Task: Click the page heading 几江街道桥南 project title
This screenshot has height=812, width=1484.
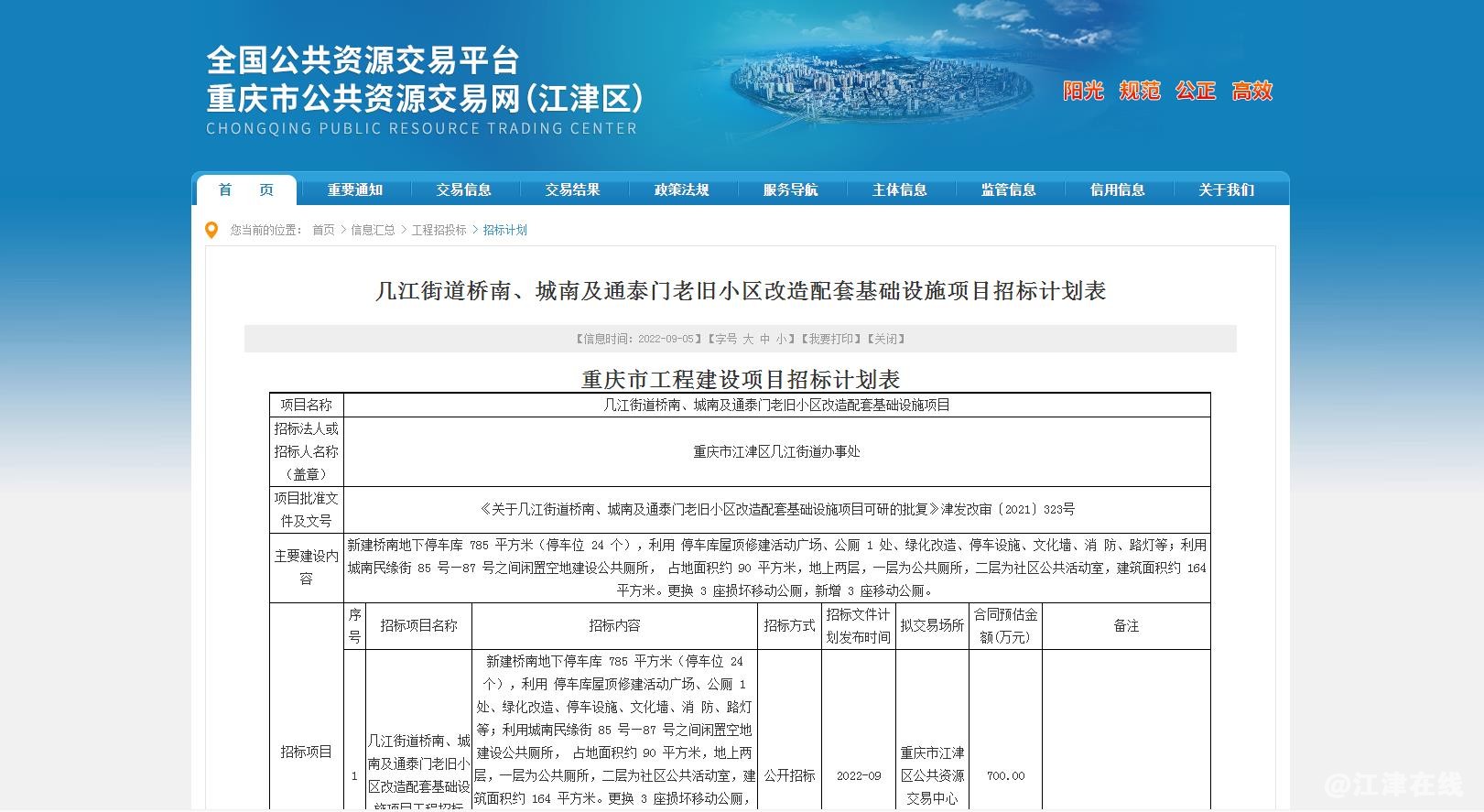Action: pyautogui.click(x=741, y=291)
